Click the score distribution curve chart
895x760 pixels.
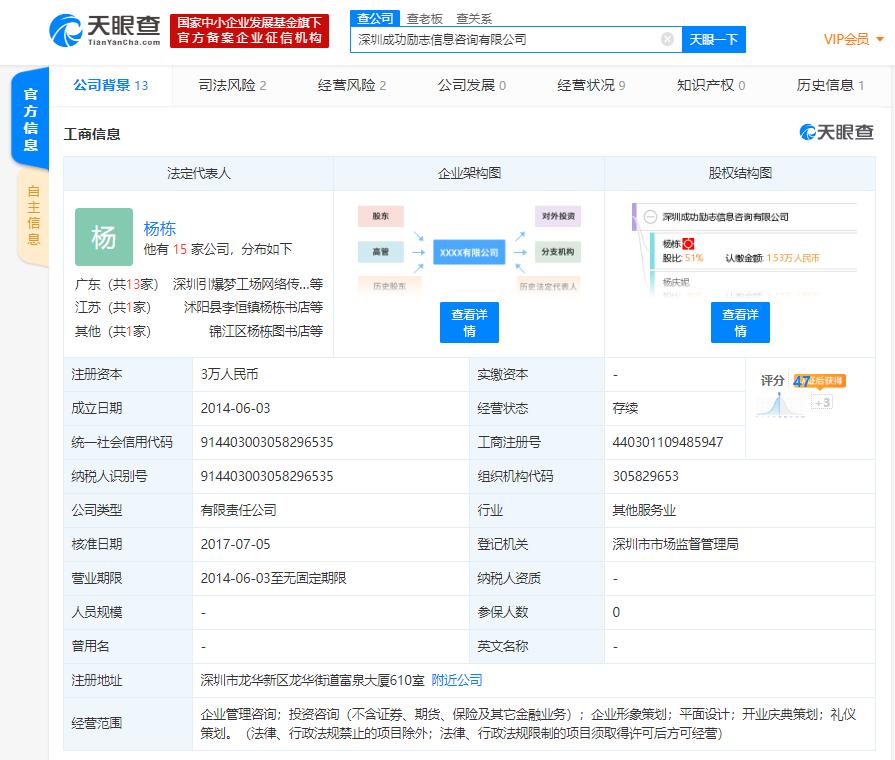(781, 402)
